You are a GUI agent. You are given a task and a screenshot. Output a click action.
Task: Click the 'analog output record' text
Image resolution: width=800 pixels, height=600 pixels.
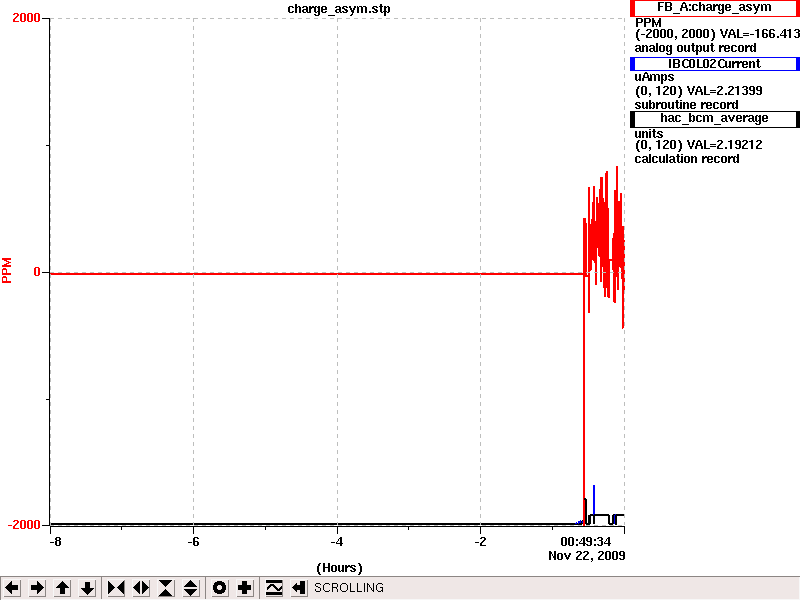tap(695, 48)
